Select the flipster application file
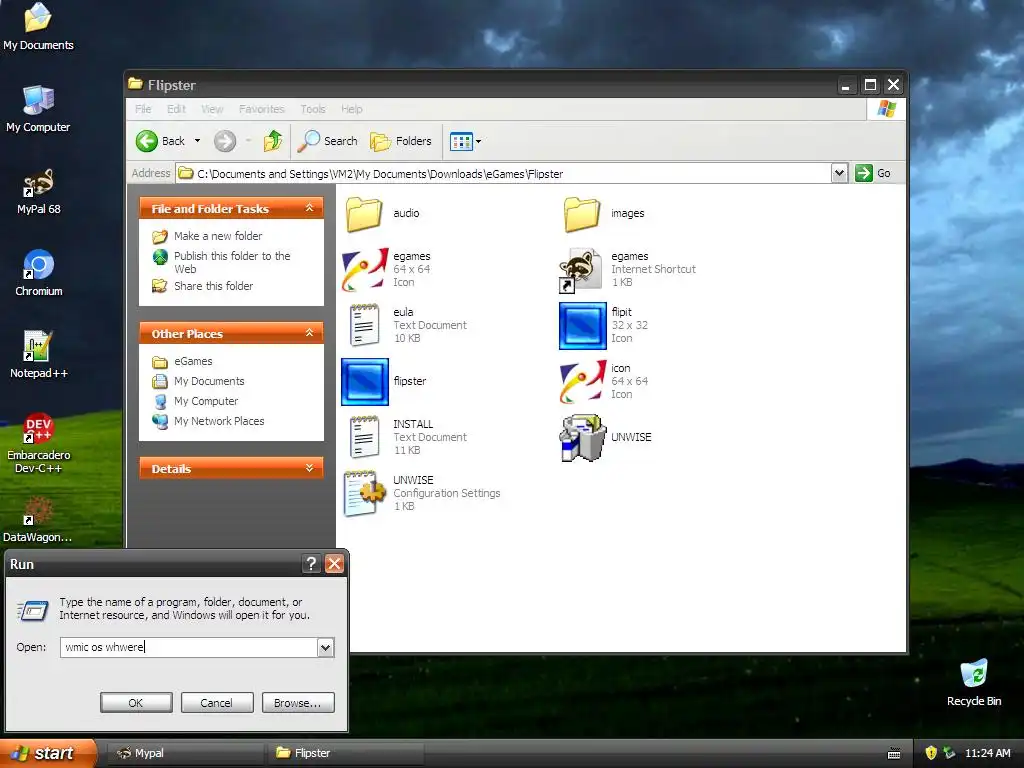The width and height of the screenshot is (1024, 768). pyautogui.click(x=384, y=381)
